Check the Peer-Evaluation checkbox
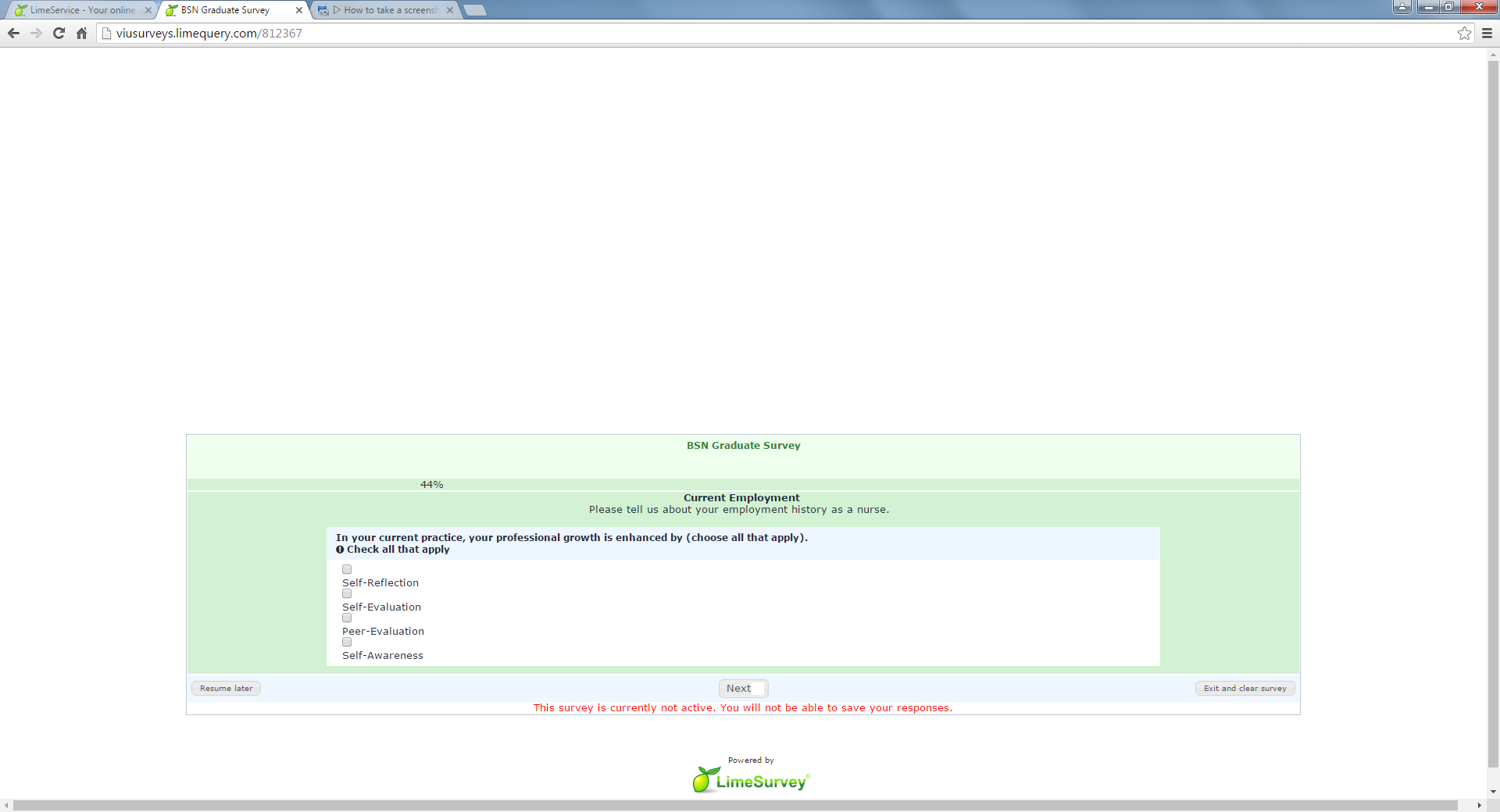This screenshot has height=812, width=1500. click(347, 618)
